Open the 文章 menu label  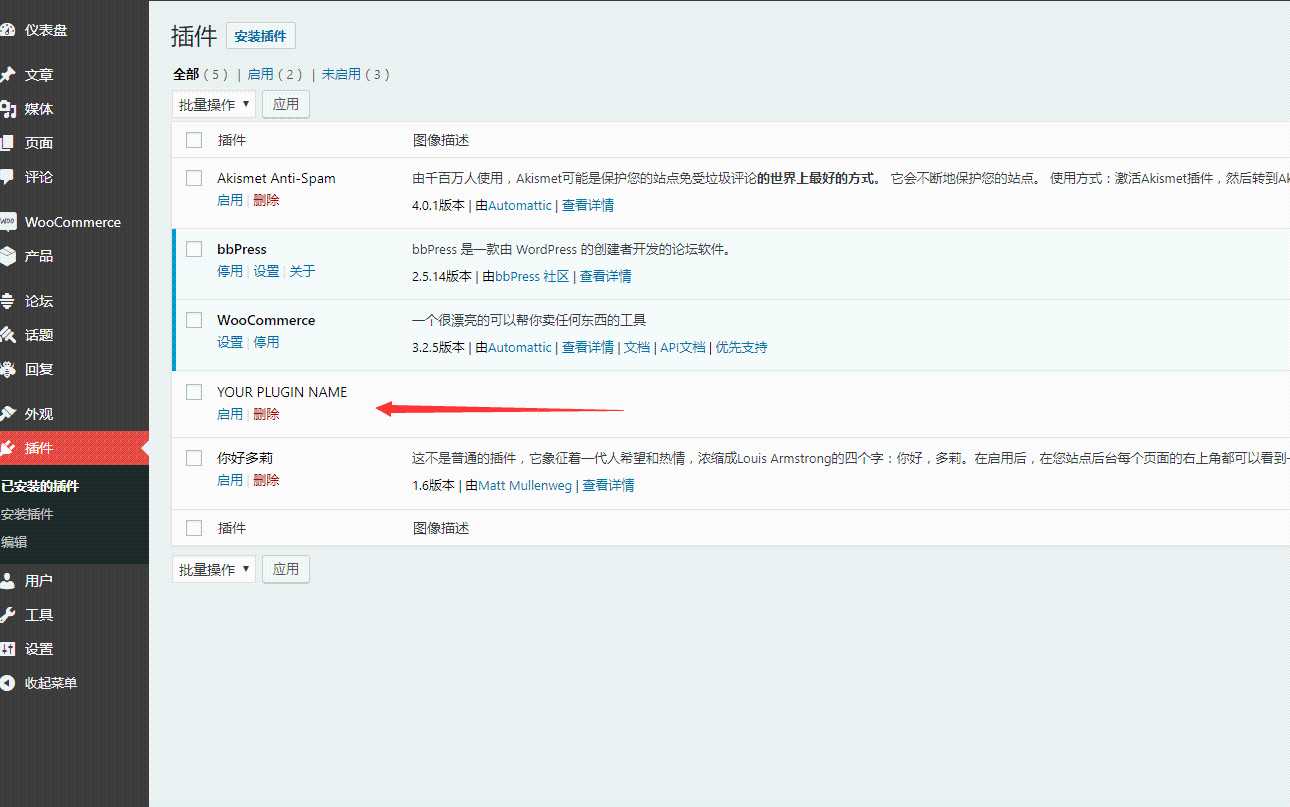tap(39, 75)
